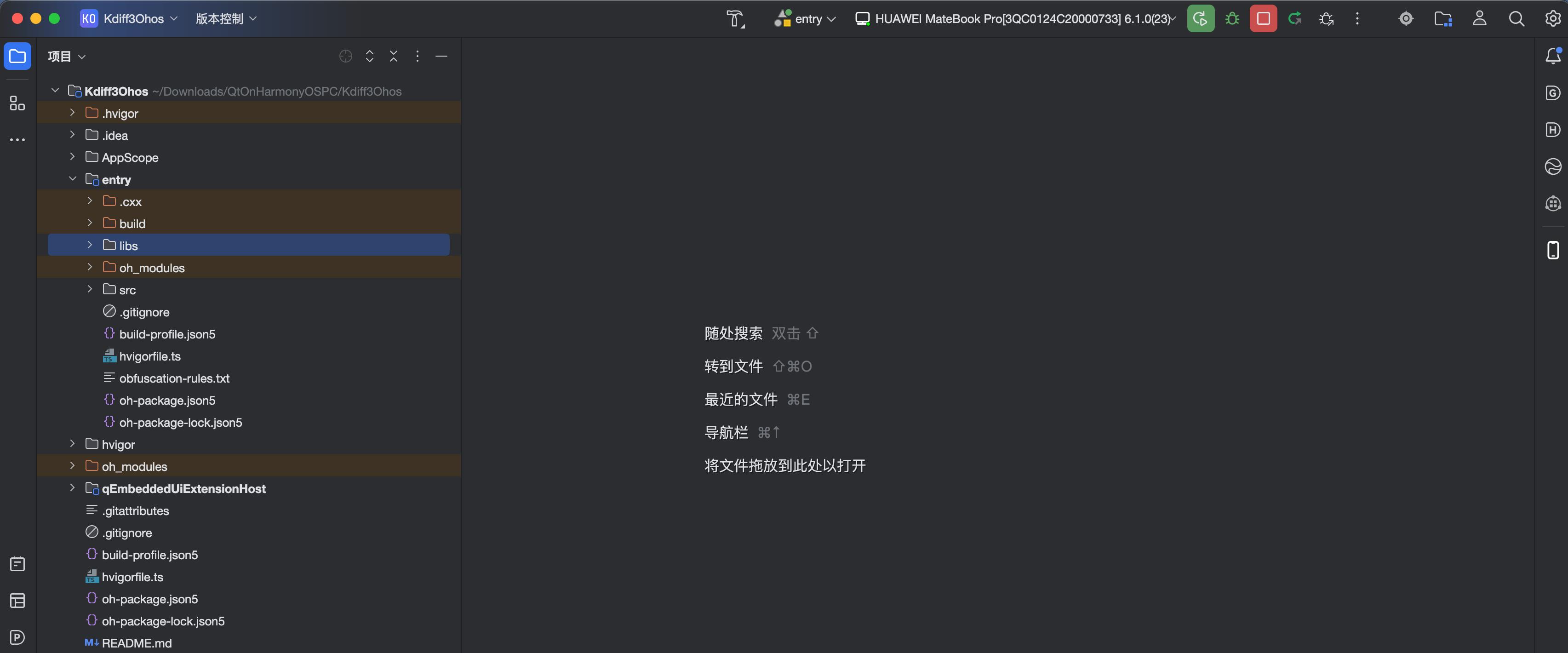Open the 版本控制 dropdown menu
1568x653 pixels.
pyautogui.click(x=226, y=19)
